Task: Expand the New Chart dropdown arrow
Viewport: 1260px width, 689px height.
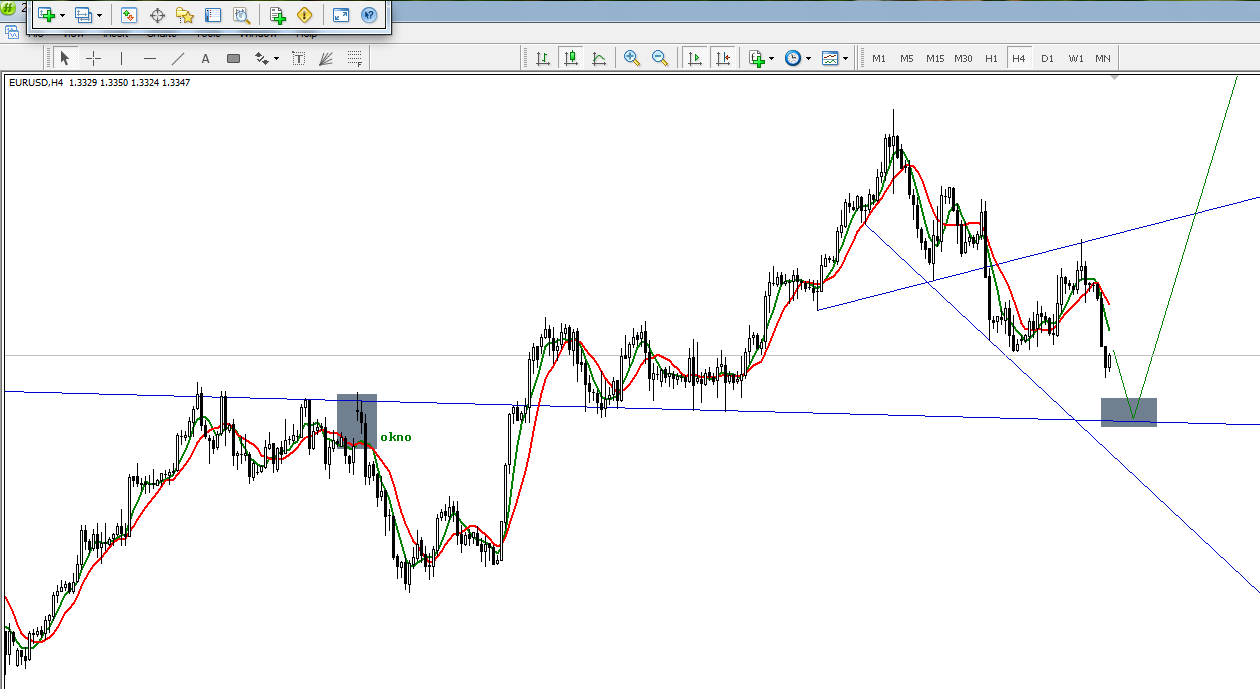Action: 62,16
